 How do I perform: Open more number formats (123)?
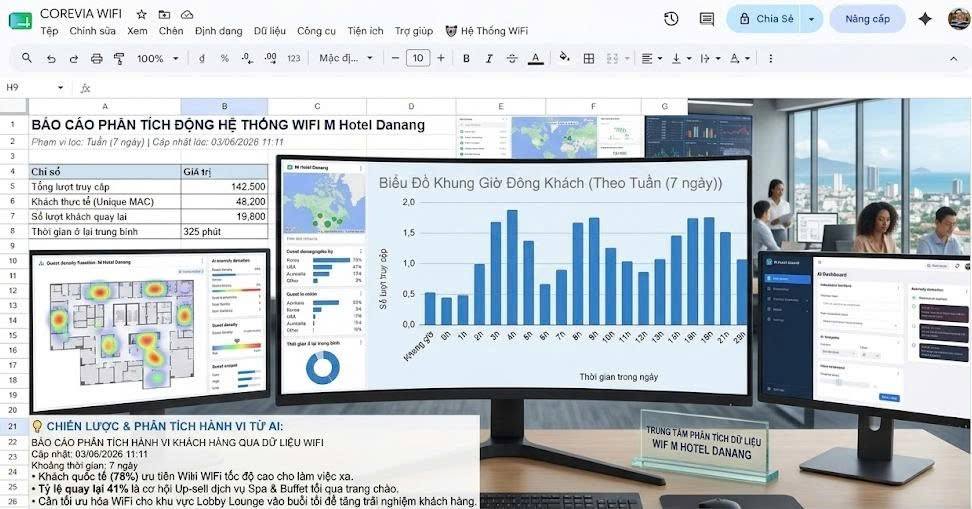294,58
